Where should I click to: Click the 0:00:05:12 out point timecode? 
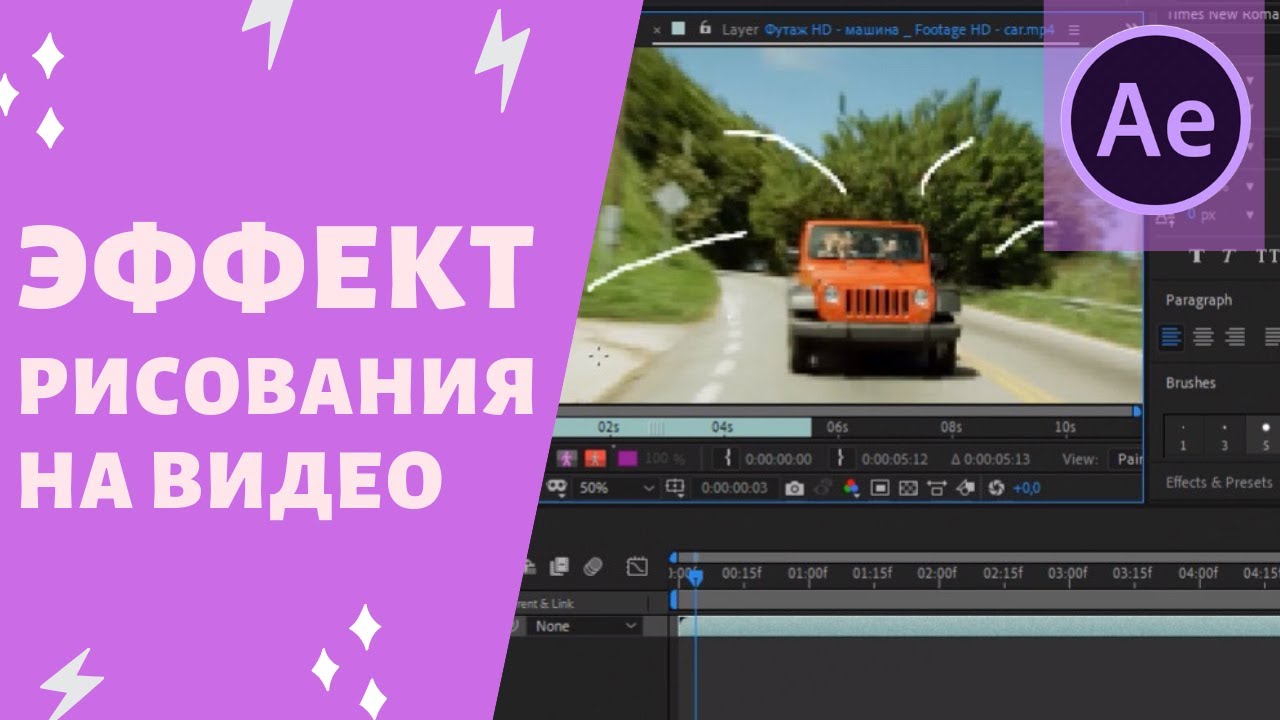click(x=895, y=459)
